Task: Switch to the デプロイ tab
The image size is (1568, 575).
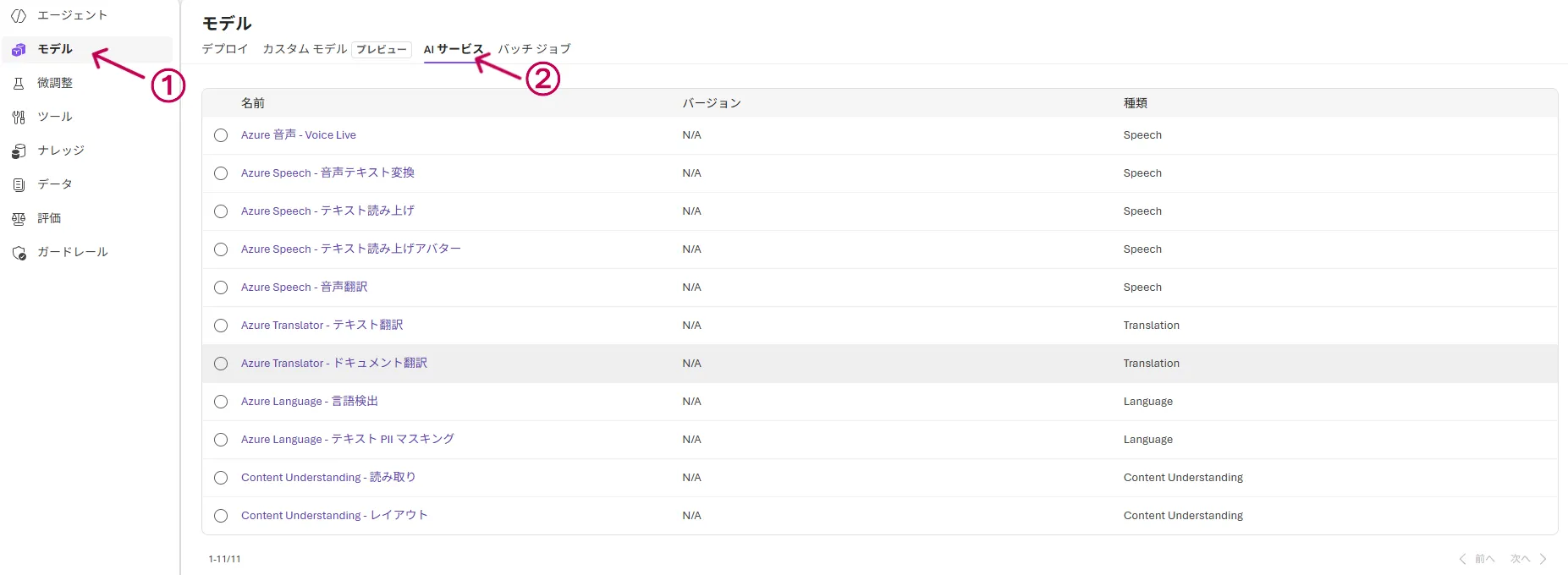Action: click(x=225, y=49)
